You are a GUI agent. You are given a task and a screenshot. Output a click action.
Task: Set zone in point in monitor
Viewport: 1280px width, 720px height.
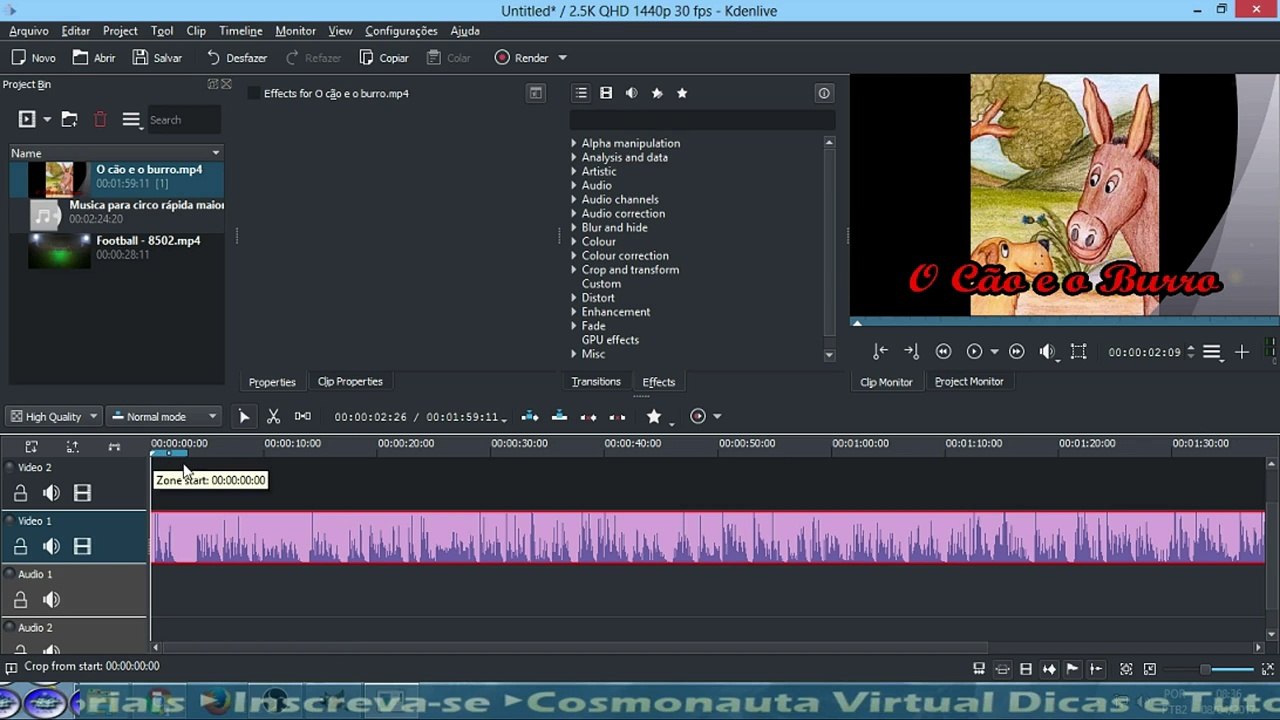coord(880,351)
